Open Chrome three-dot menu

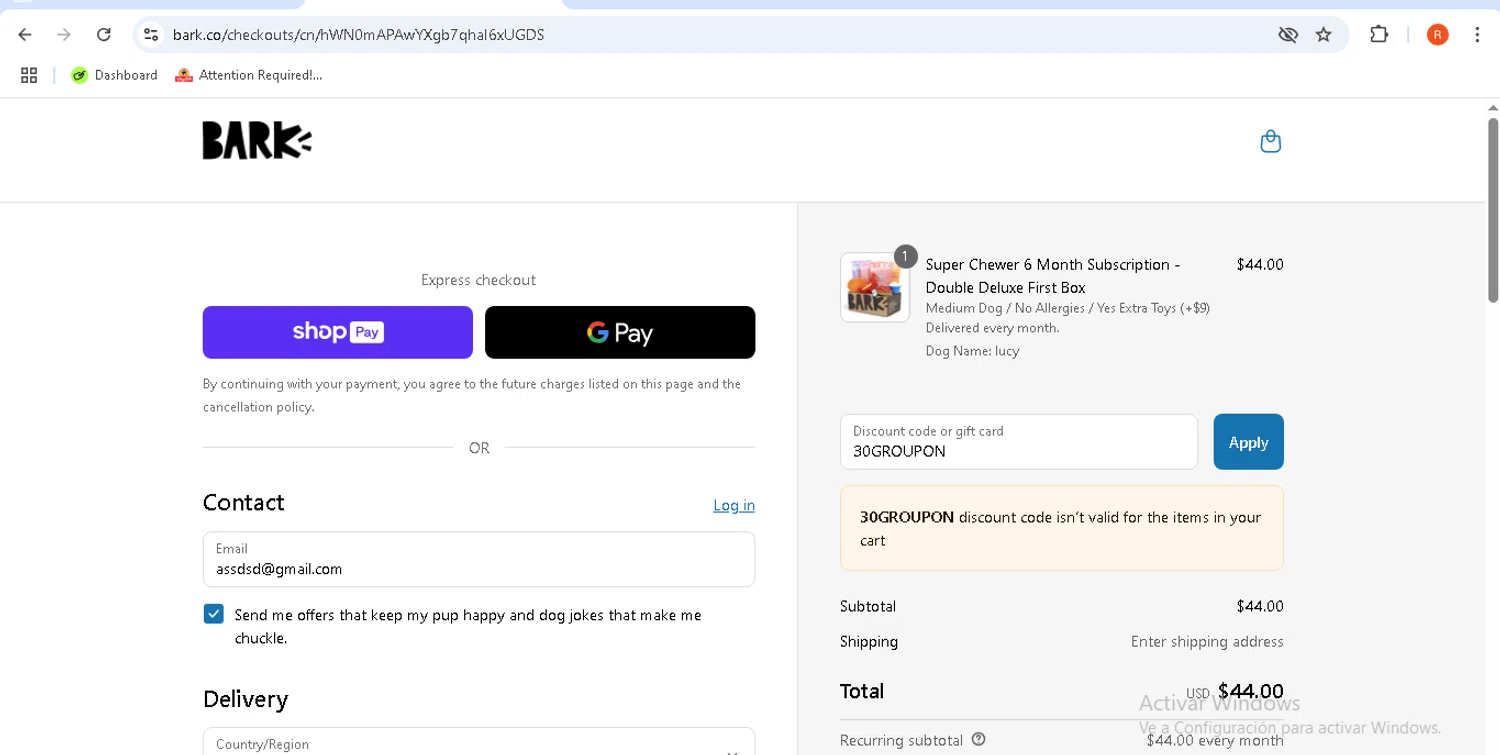(1477, 35)
